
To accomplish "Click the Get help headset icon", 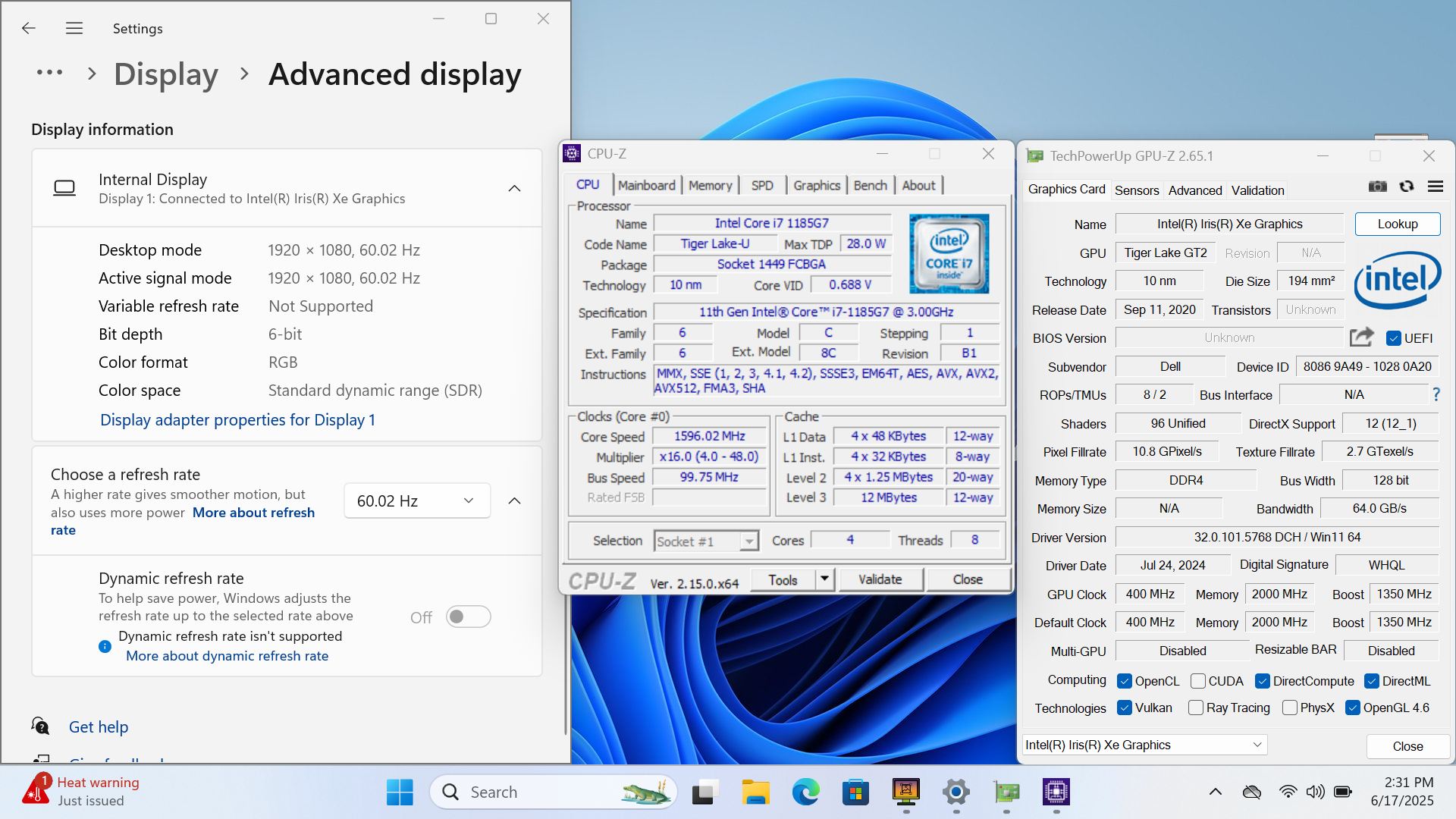I will [x=40, y=726].
